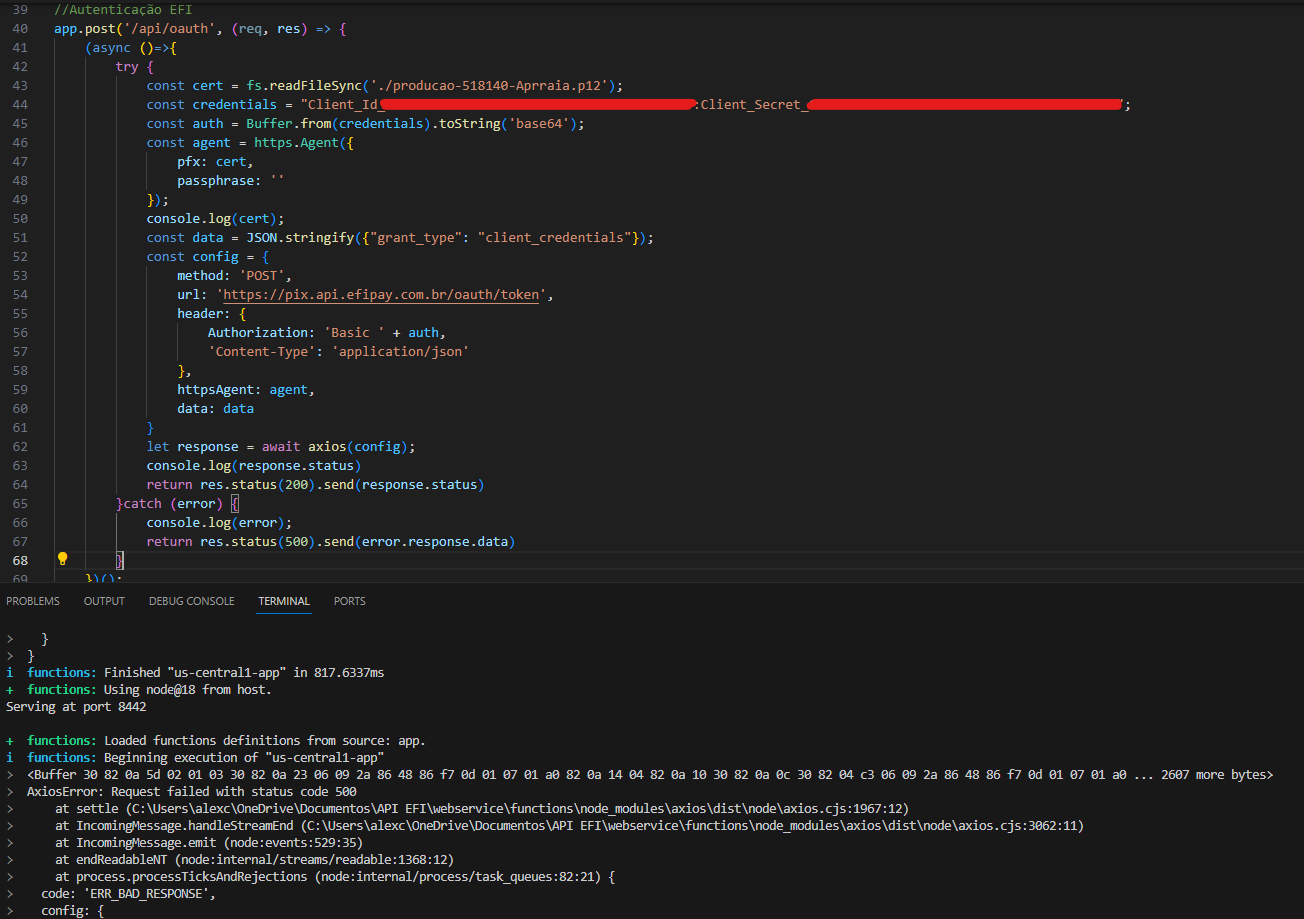Click the console.log(error) statement
The width and height of the screenshot is (1304, 919).
pos(219,523)
